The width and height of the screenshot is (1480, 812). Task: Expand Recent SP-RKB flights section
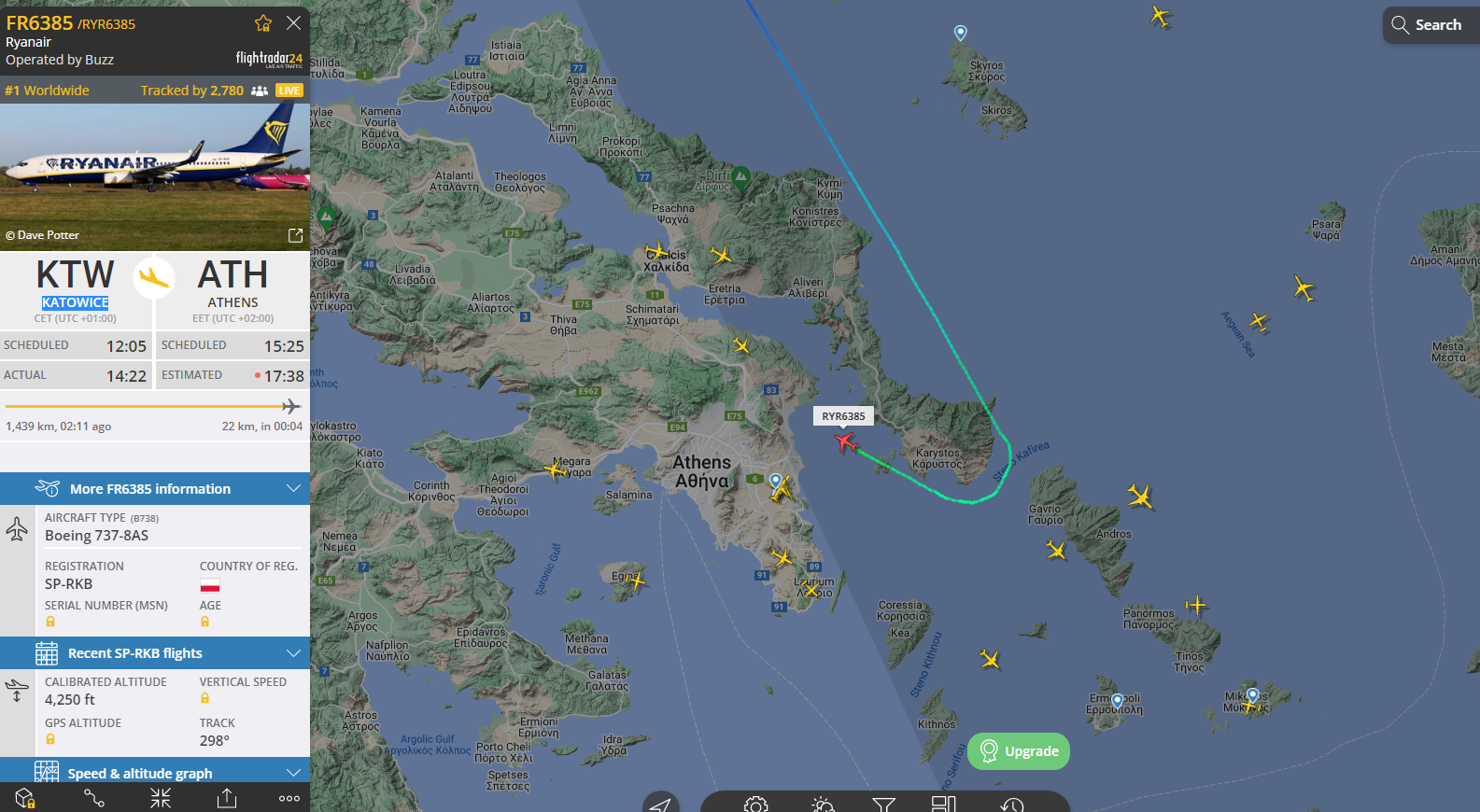[x=155, y=652]
